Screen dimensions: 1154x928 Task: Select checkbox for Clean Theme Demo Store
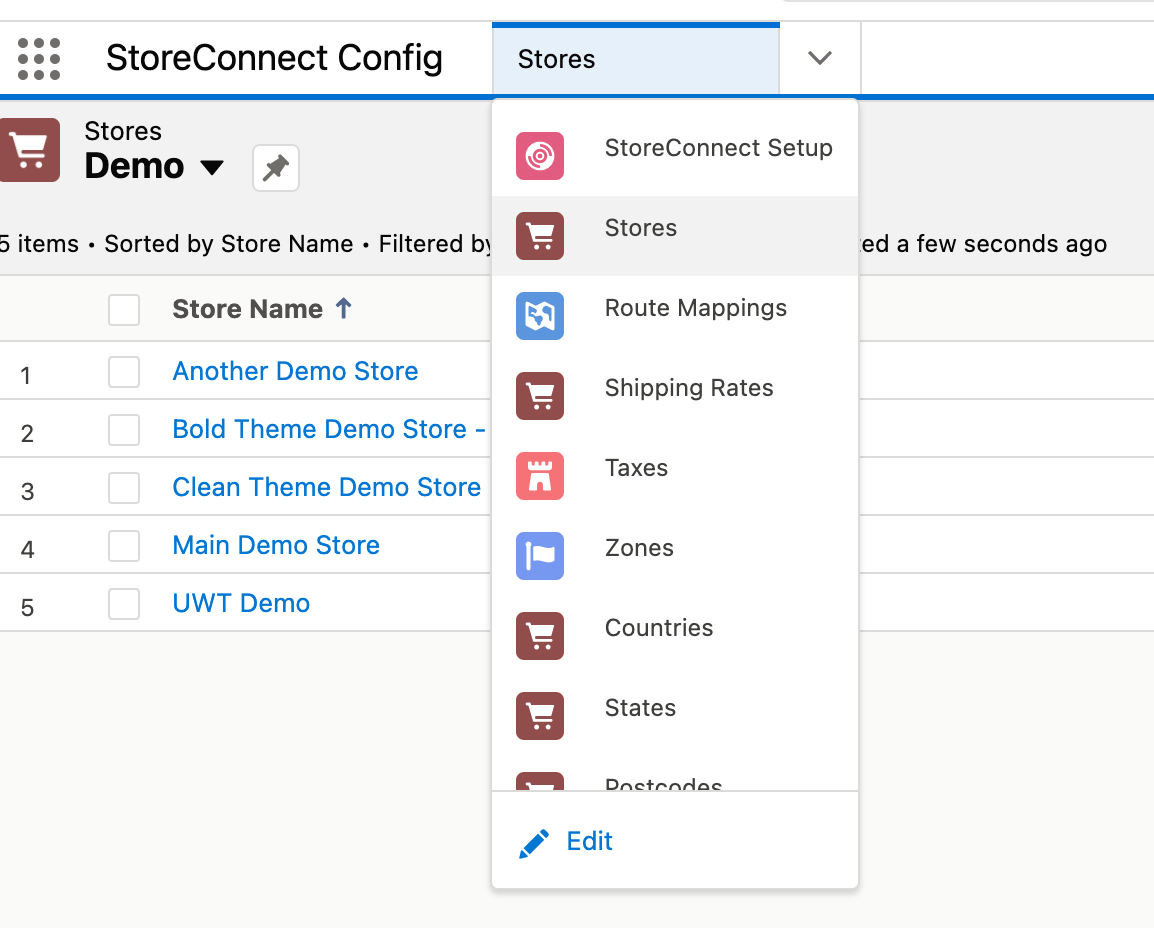pyautogui.click(x=124, y=488)
